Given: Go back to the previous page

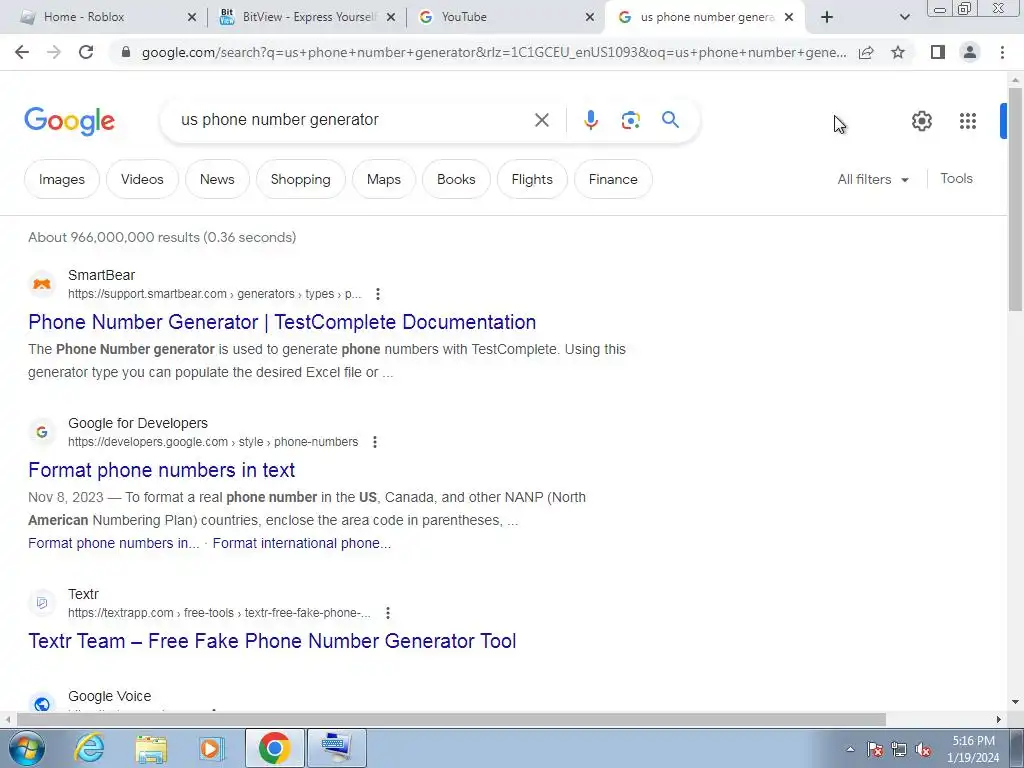Looking at the screenshot, I should 22,52.
